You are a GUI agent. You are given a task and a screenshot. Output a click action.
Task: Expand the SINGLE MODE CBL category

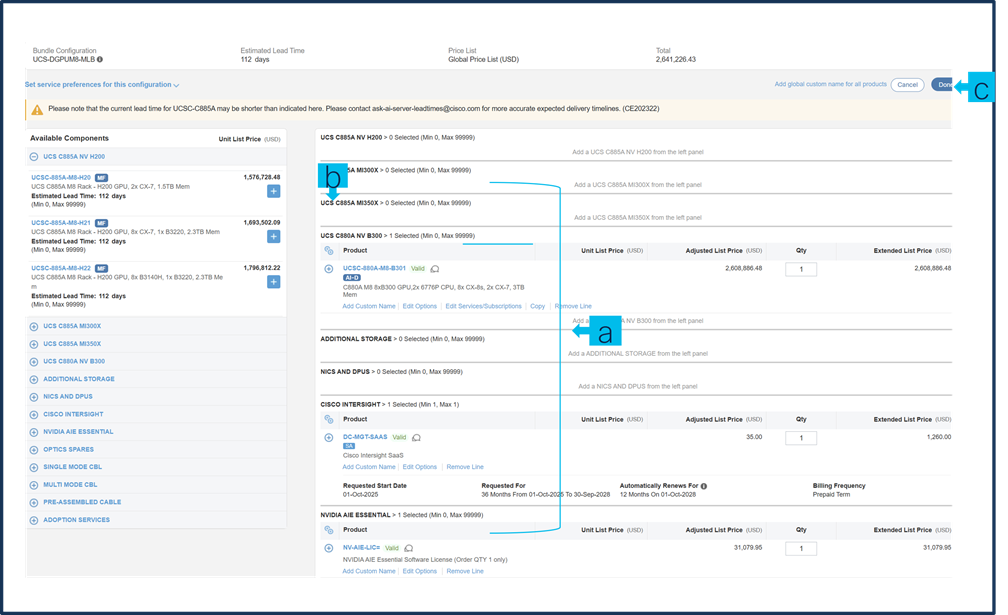click(x=34, y=467)
